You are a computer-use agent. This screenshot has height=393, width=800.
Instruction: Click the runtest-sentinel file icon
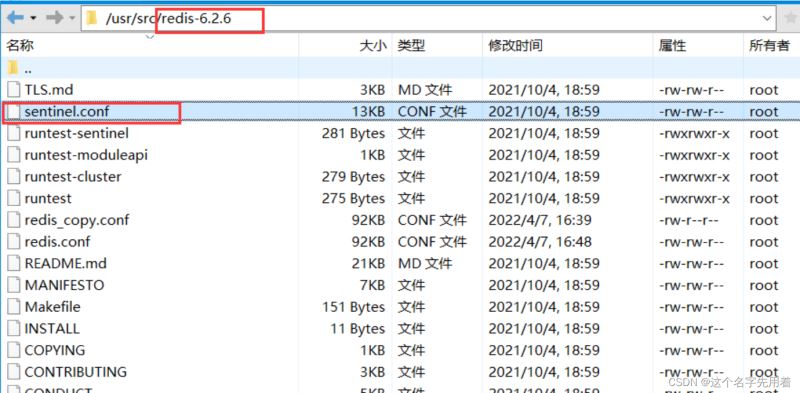tap(14, 133)
